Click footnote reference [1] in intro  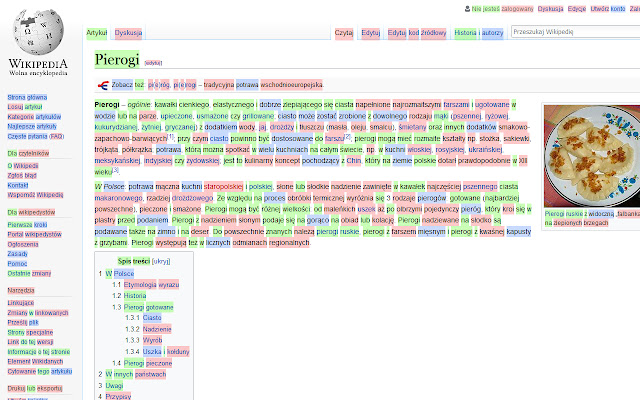[x=171, y=136]
